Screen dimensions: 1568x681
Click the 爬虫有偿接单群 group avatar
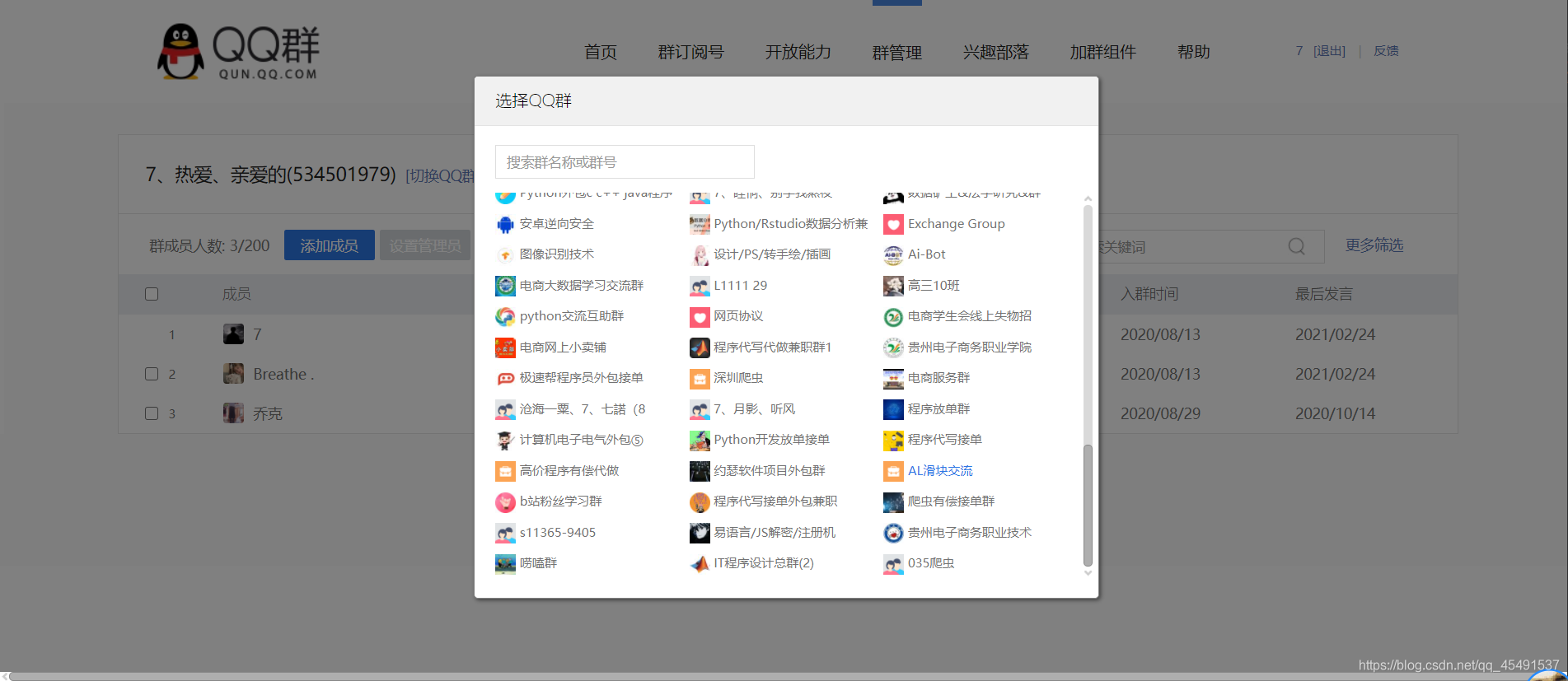(x=893, y=502)
